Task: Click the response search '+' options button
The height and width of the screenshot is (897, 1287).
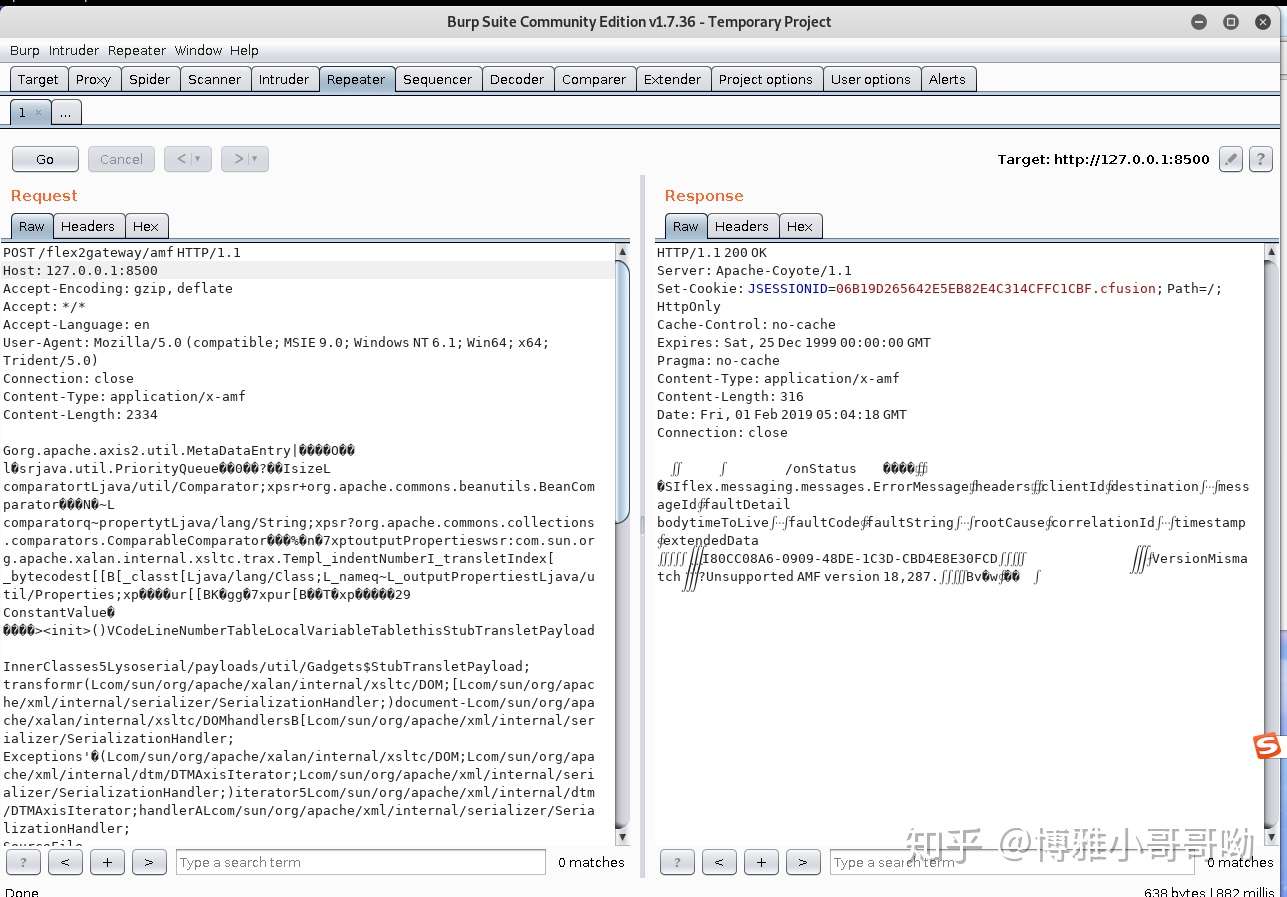Action: pos(761,862)
